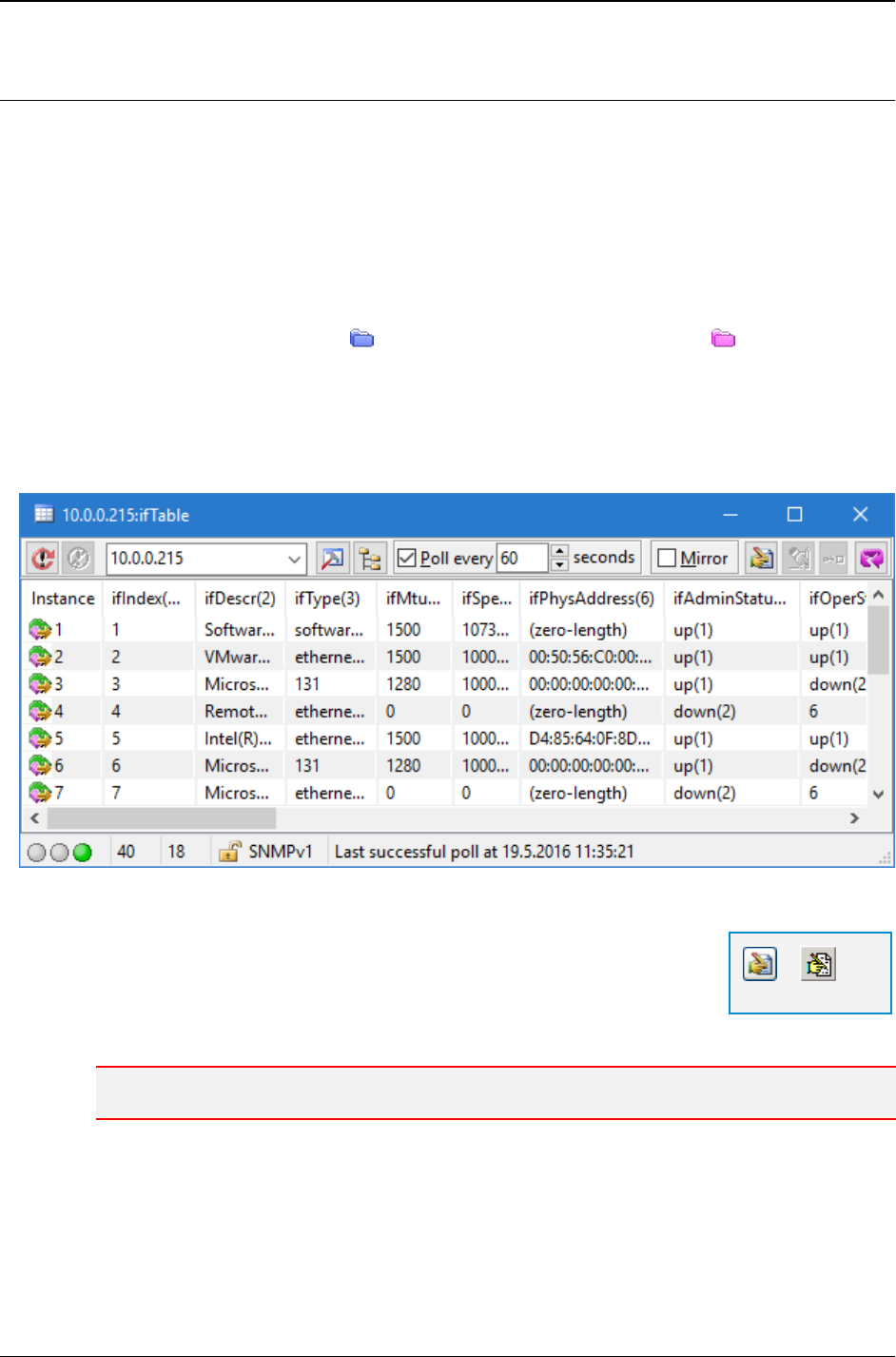Click the ifTable window title bar table icon
The image size is (896, 1357).
(44, 514)
